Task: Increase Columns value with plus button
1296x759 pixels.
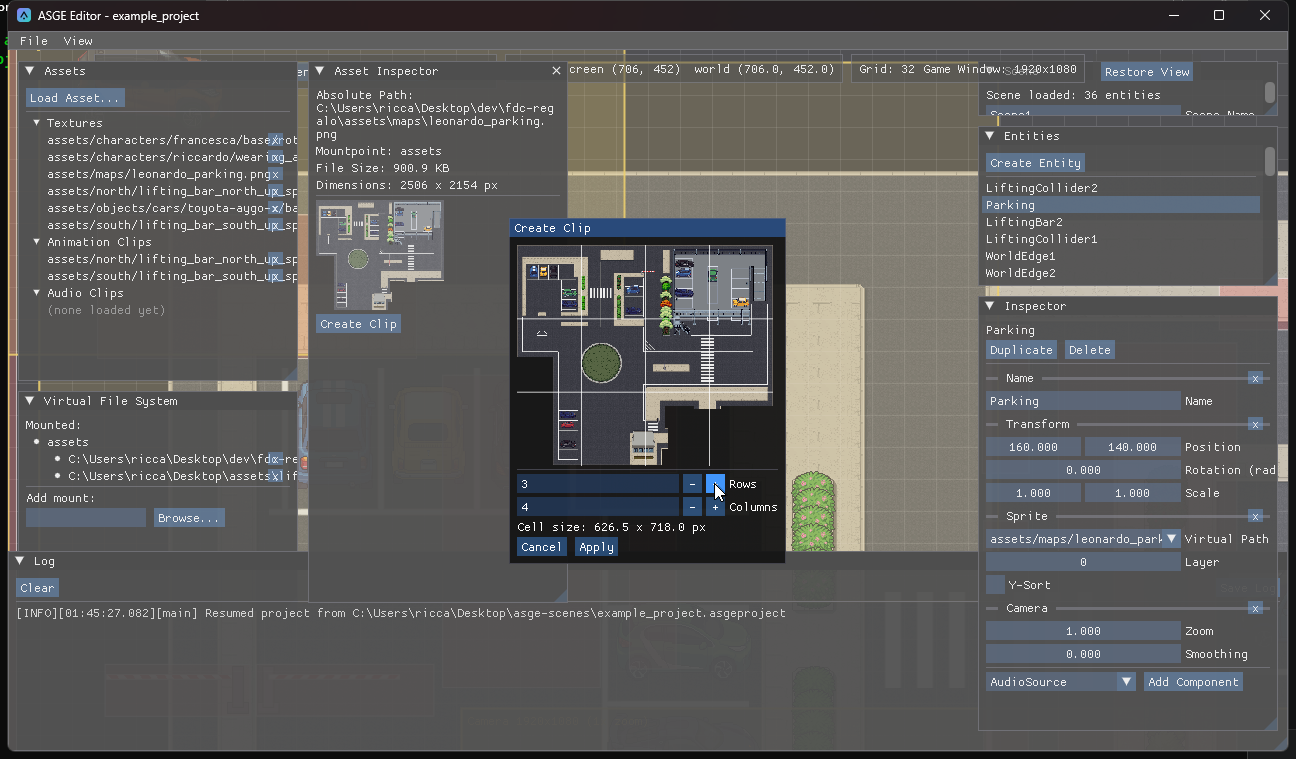Action: click(715, 507)
